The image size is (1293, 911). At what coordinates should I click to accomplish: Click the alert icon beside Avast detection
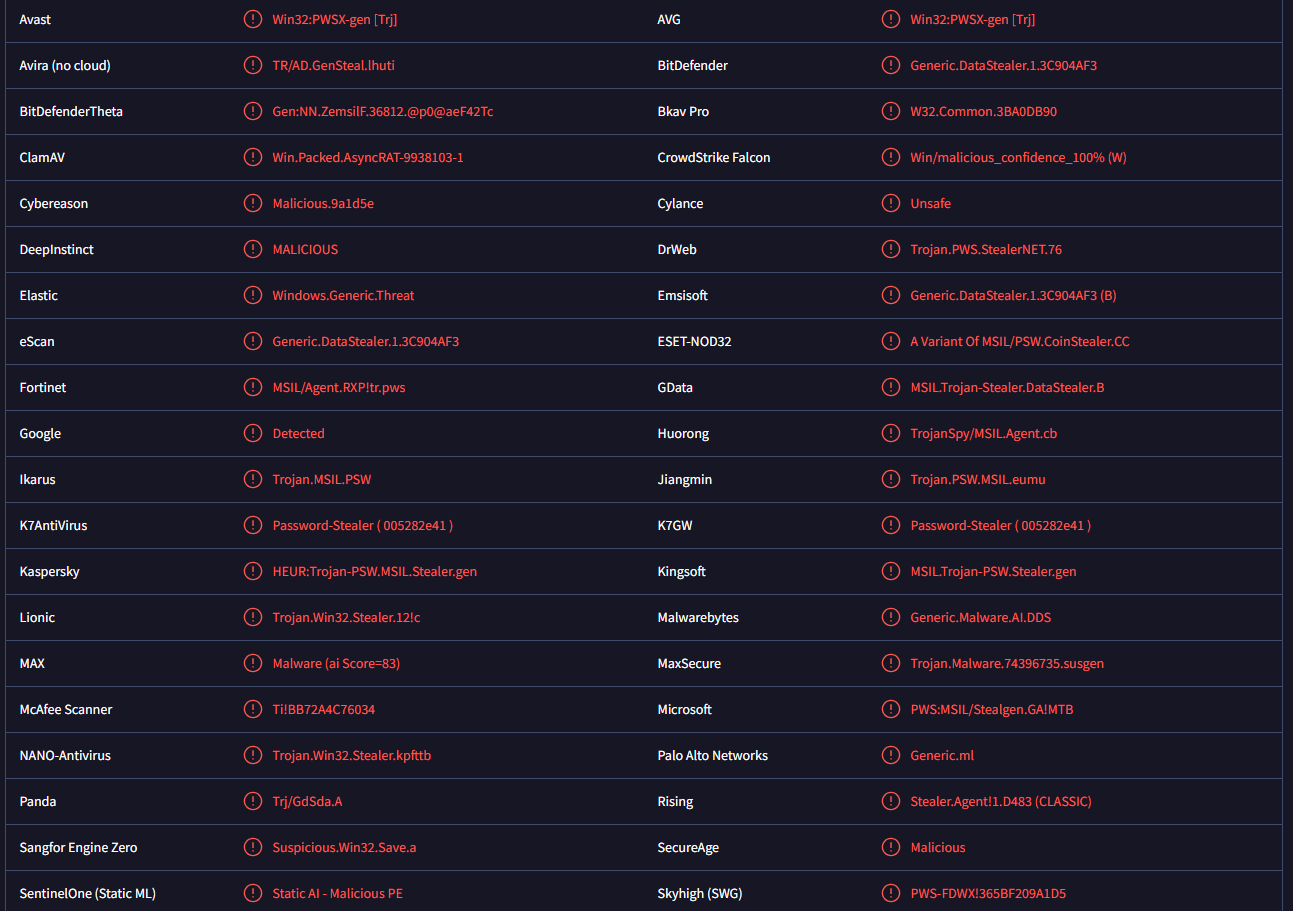pyautogui.click(x=253, y=19)
